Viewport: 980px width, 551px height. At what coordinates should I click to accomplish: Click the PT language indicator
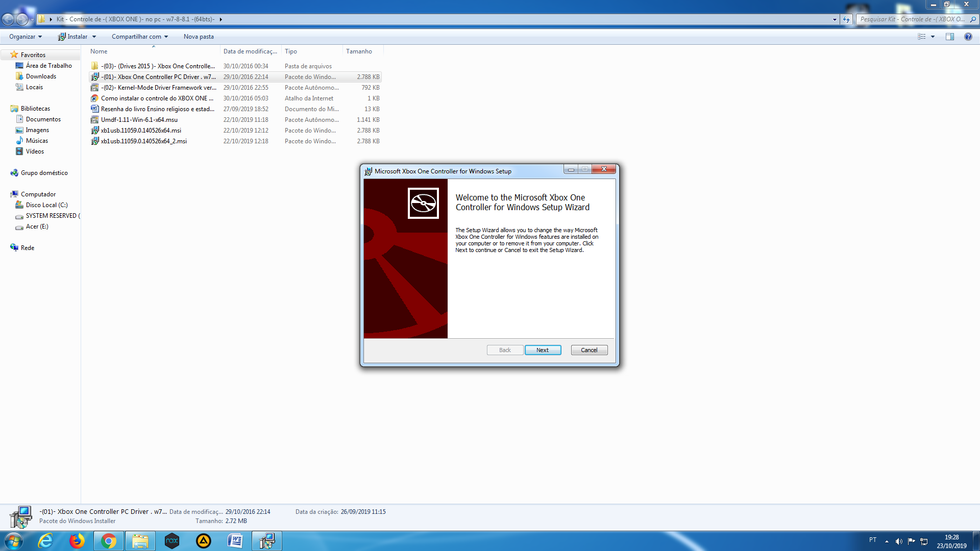coord(872,540)
